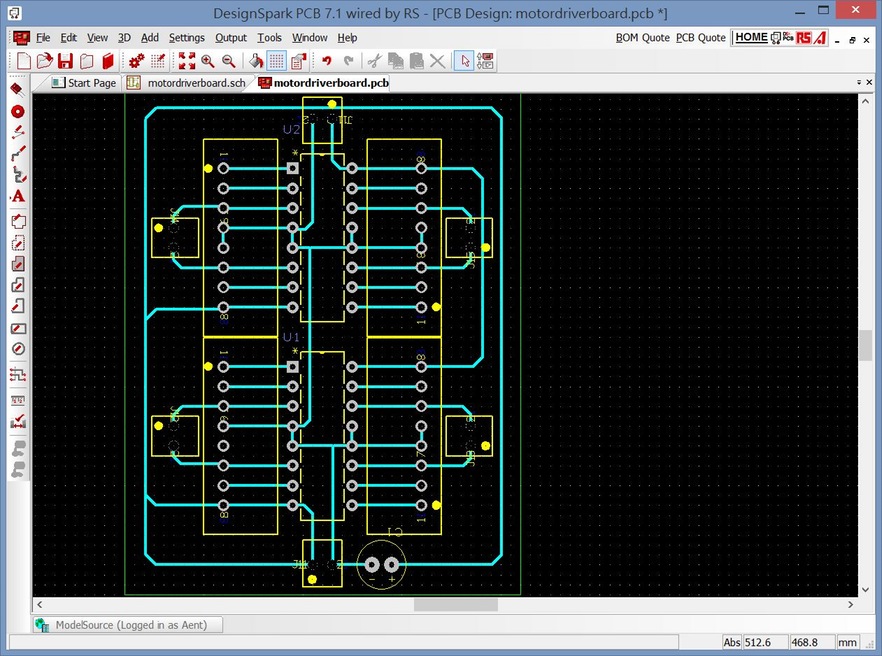The height and width of the screenshot is (656, 882).
Task: Open the 3D menu
Action: 124,38
